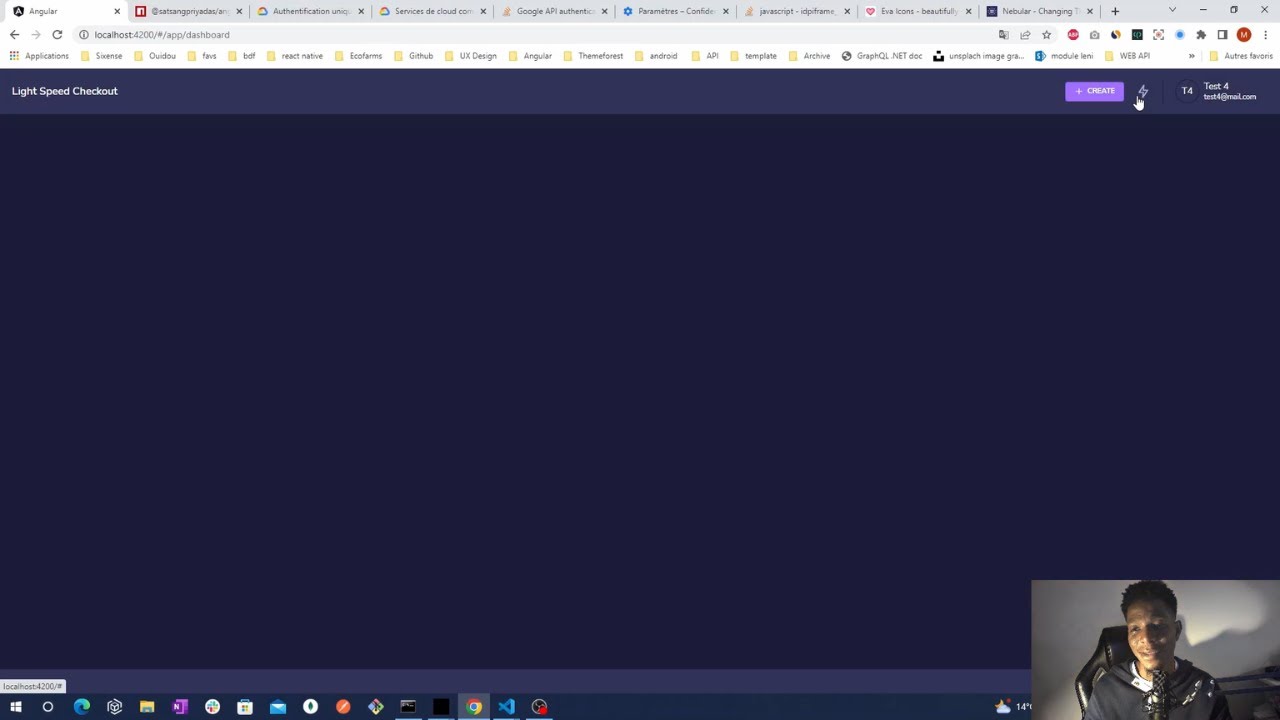The image size is (1280, 720).
Task: Open the terminal window from taskbar
Action: coord(408,707)
